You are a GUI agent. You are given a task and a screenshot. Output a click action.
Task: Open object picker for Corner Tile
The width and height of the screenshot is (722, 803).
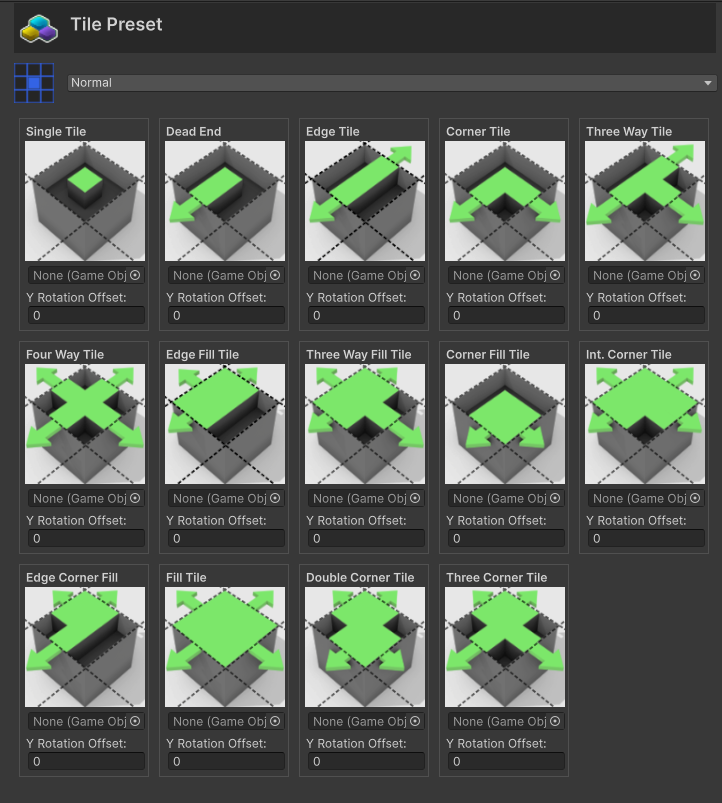point(555,276)
